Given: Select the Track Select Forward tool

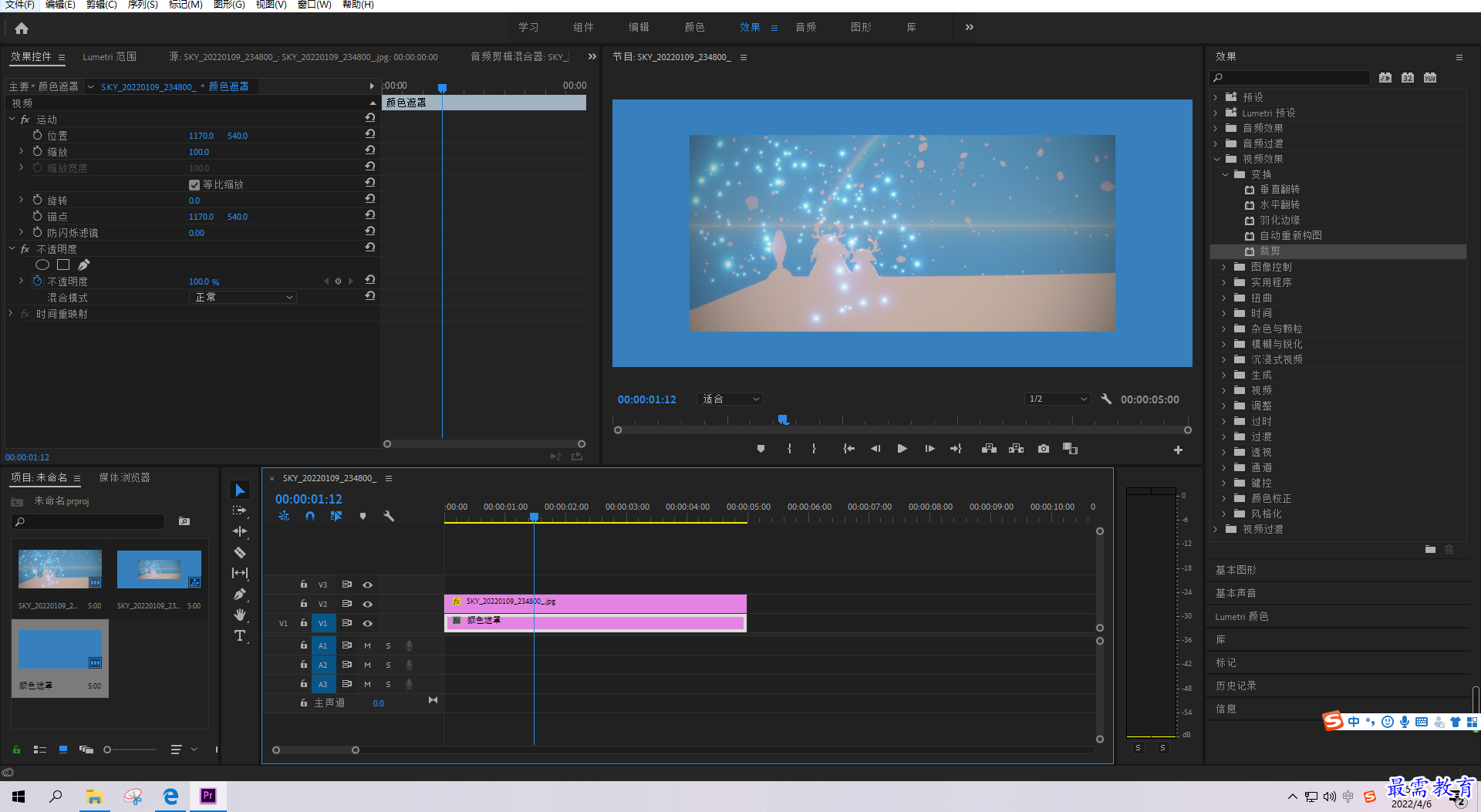Looking at the screenshot, I should [240, 510].
